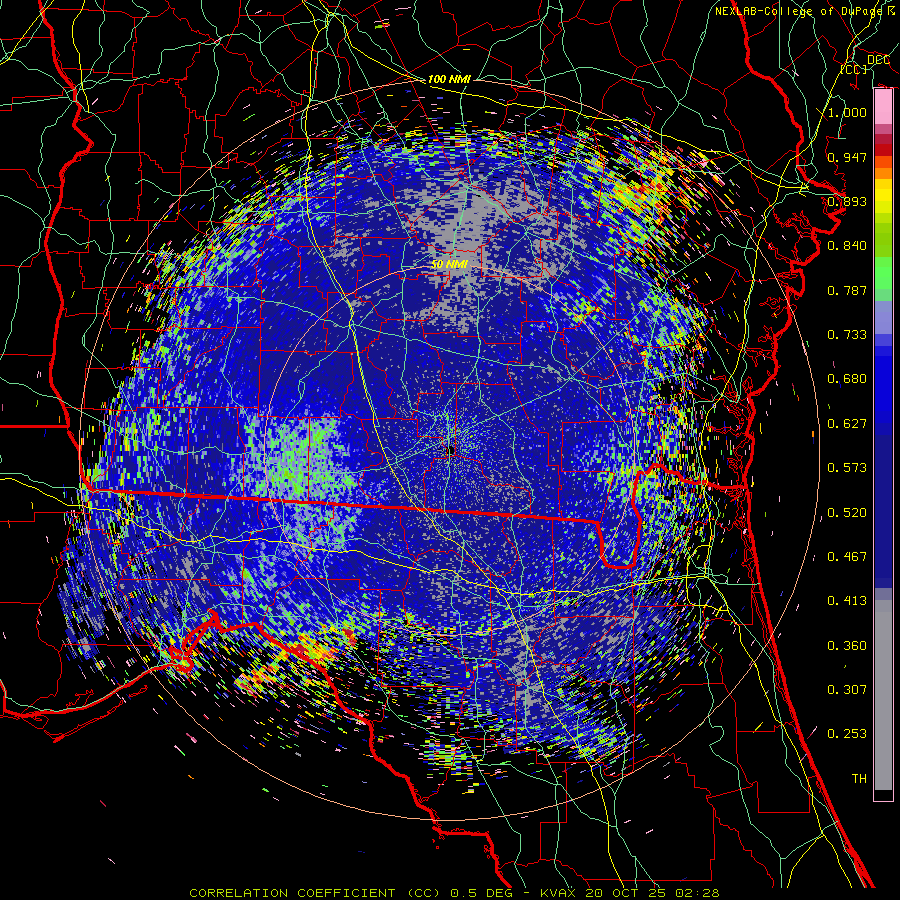Select the 0.680 scale value label
The height and width of the screenshot is (900, 900).
click(847, 379)
